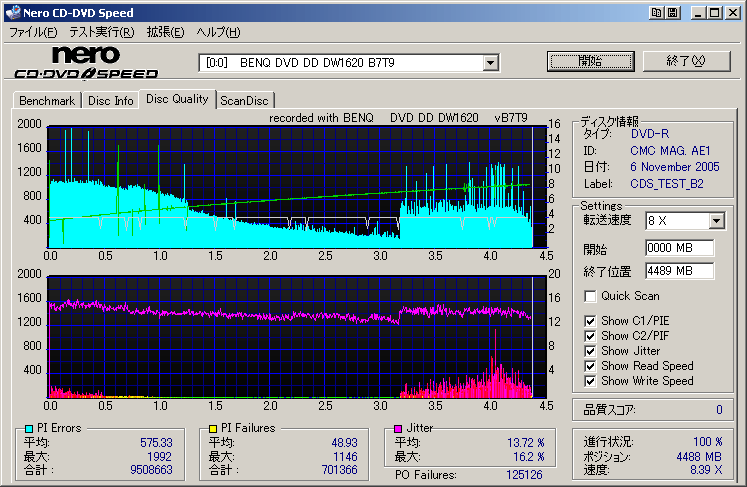
Task: Open the ヘルプ(H) menu
Action: [x=218, y=32]
